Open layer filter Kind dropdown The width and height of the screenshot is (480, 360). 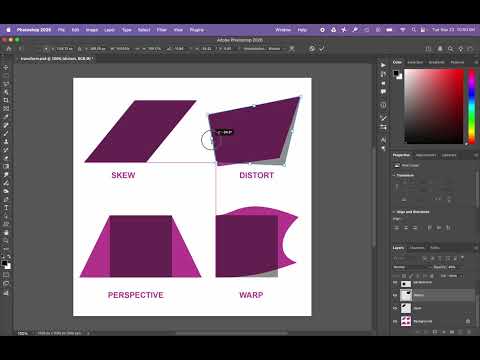tap(406, 258)
